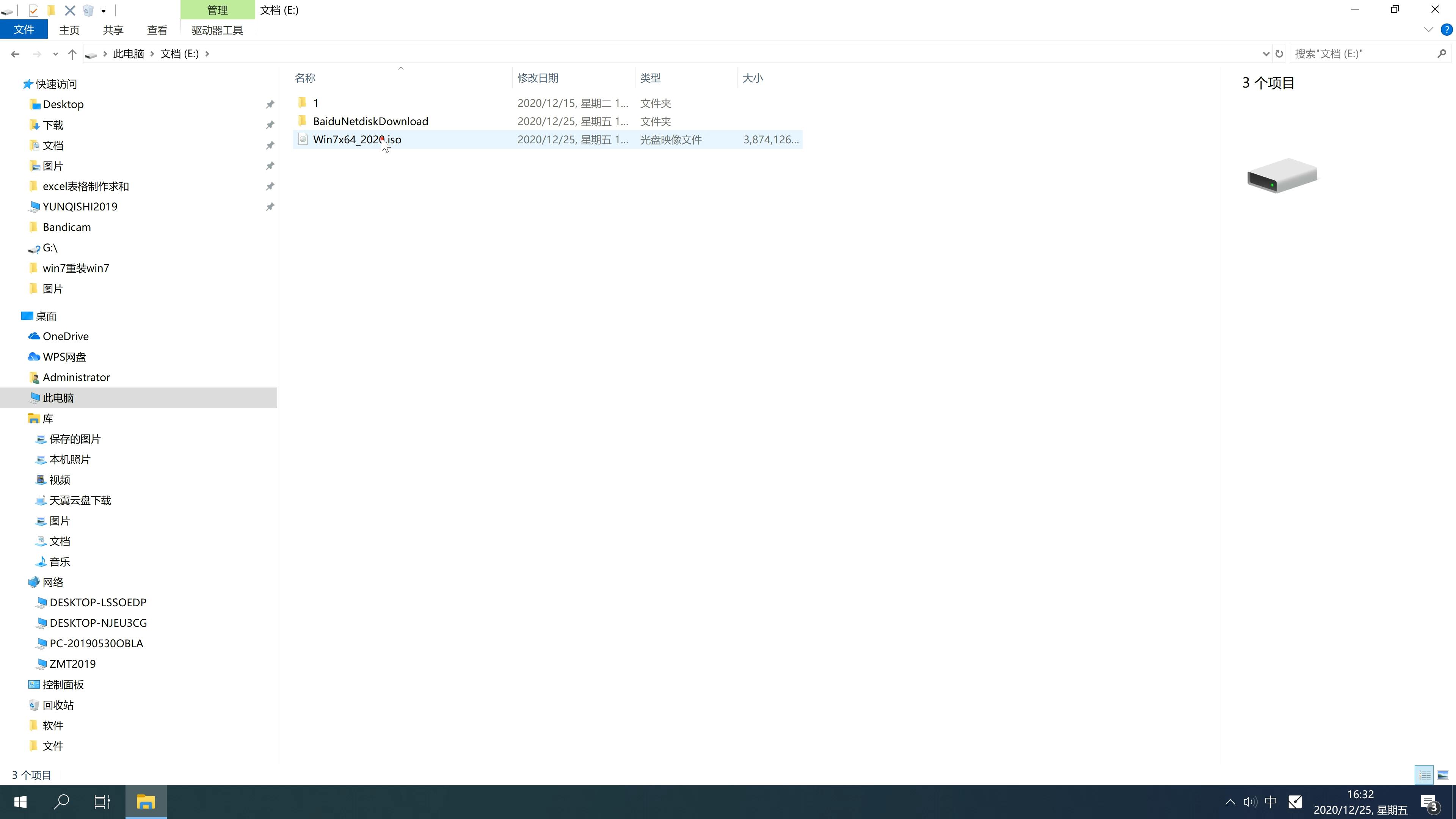The height and width of the screenshot is (819, 1456).
Task: Select 快速访问 (Quick Access) tree item
Action: pyautogui.click(x=57, y=83)
